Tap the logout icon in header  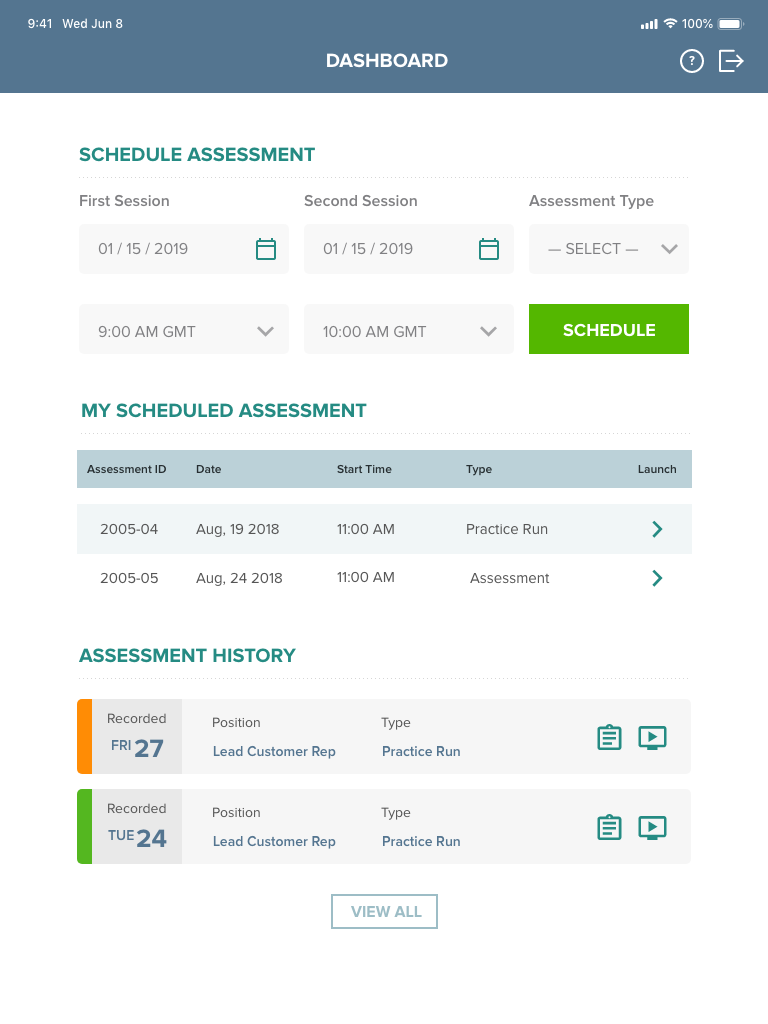tap(732, 61)
